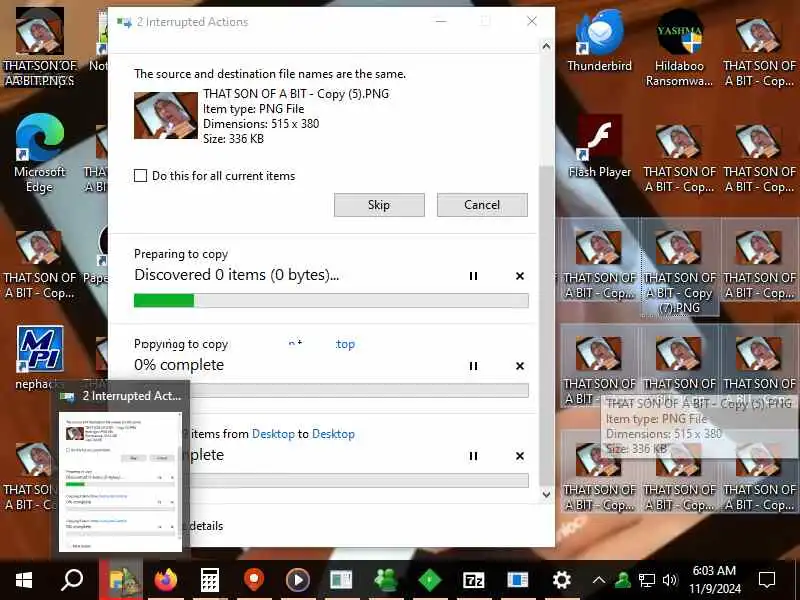Open the Windows Start menu

point(24,580)
